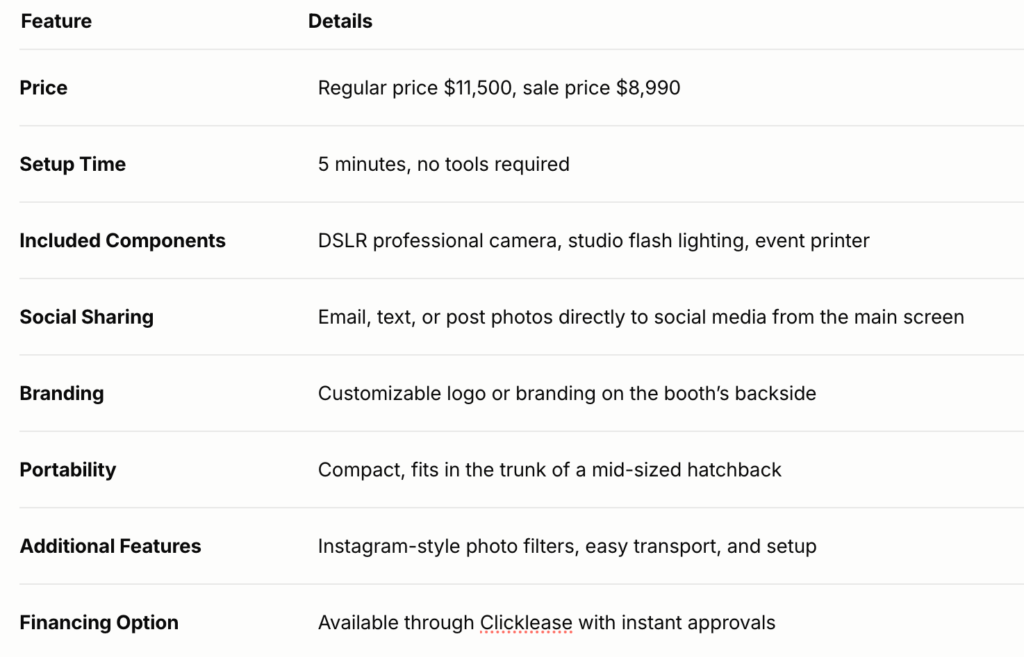This screenshot has width=1024, height=657.
Task: Select the Additional Features row label
Action: click(x=111, y=546)
